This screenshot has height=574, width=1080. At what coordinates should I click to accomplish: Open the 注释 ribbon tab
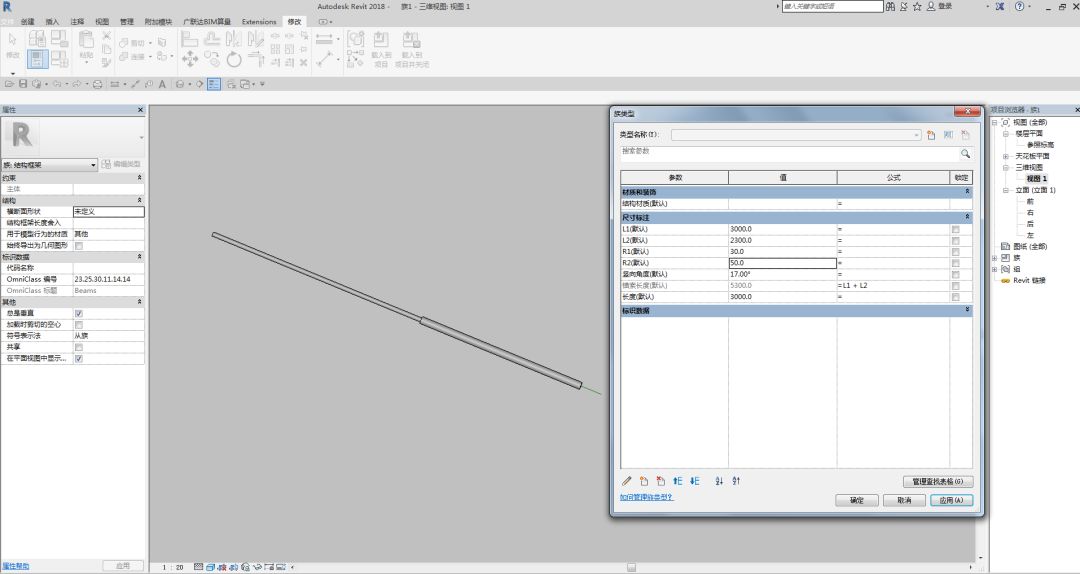tap(77, 21)
